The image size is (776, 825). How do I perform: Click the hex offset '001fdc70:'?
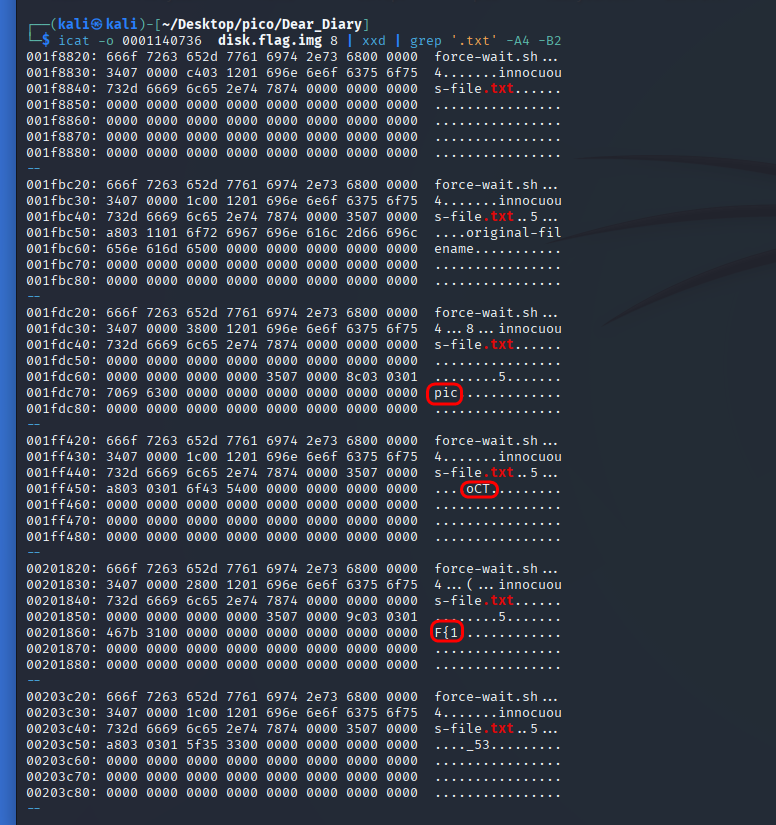coord(62,393)
